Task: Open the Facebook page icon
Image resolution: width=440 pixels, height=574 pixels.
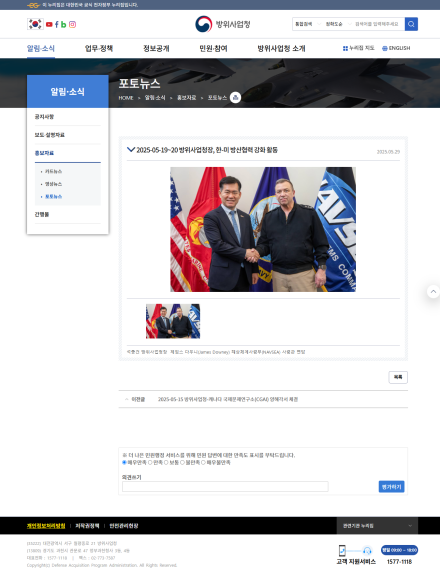Action: (57, 25)
